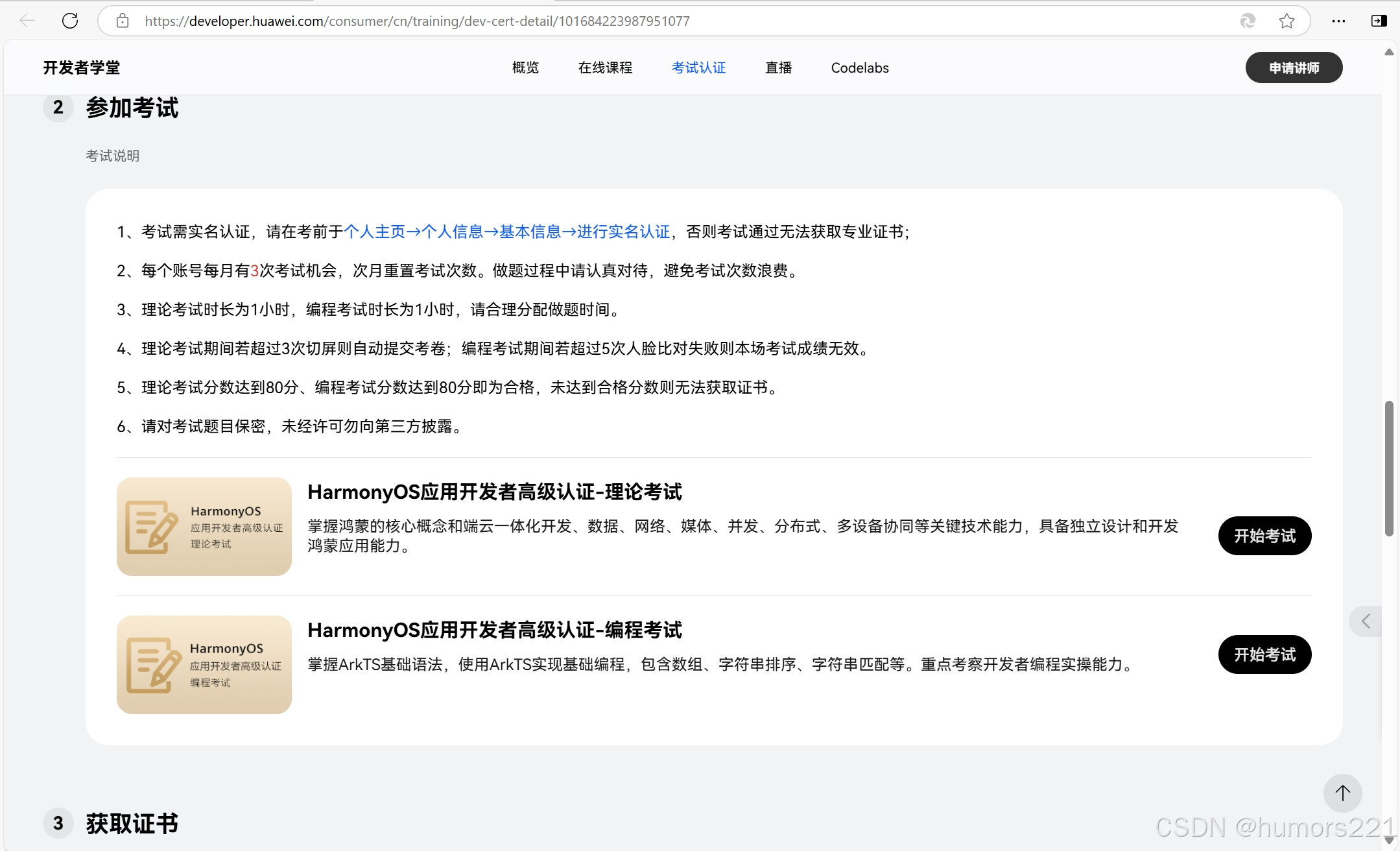Click the page vertical scrollbar thumb
Image resolution: width=1400 pixels, height=851 pixels.
[x=1389, y=467]
